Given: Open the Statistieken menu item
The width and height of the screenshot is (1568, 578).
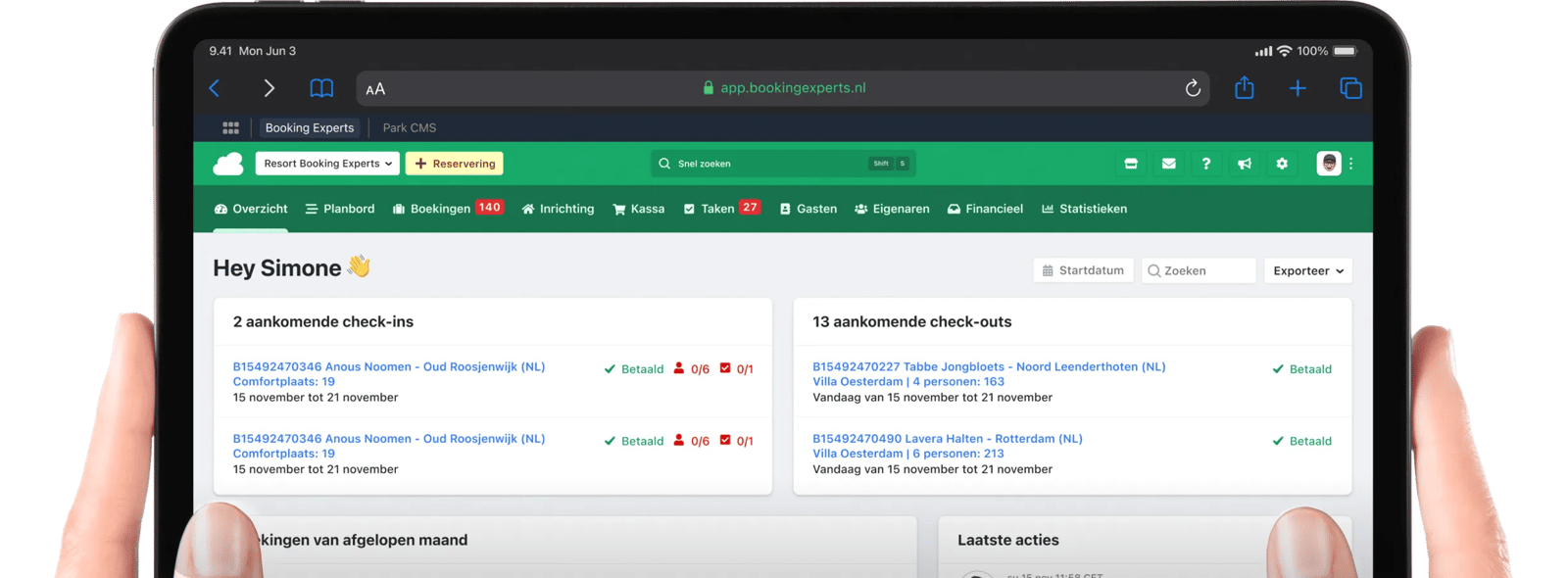Looking at the screenshot, I should pyautogui.click(x=1084, y=209).
